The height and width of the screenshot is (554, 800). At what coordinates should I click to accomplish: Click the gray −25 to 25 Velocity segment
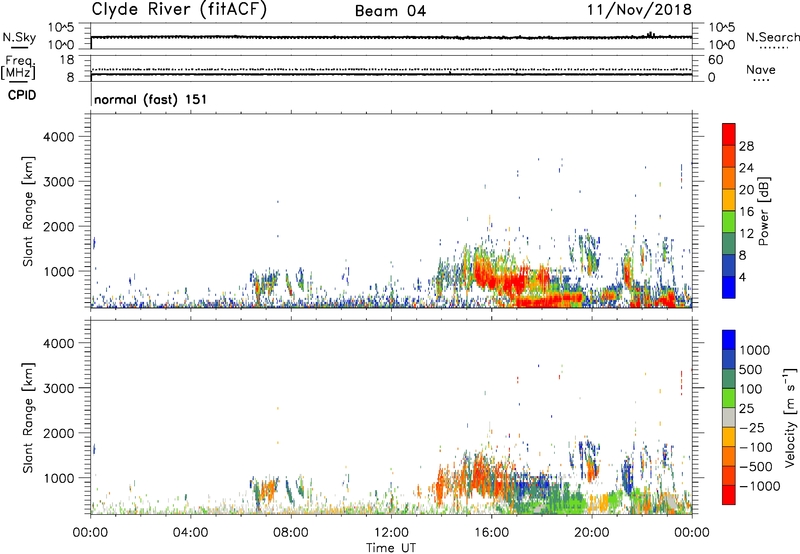tap(729, 417)
